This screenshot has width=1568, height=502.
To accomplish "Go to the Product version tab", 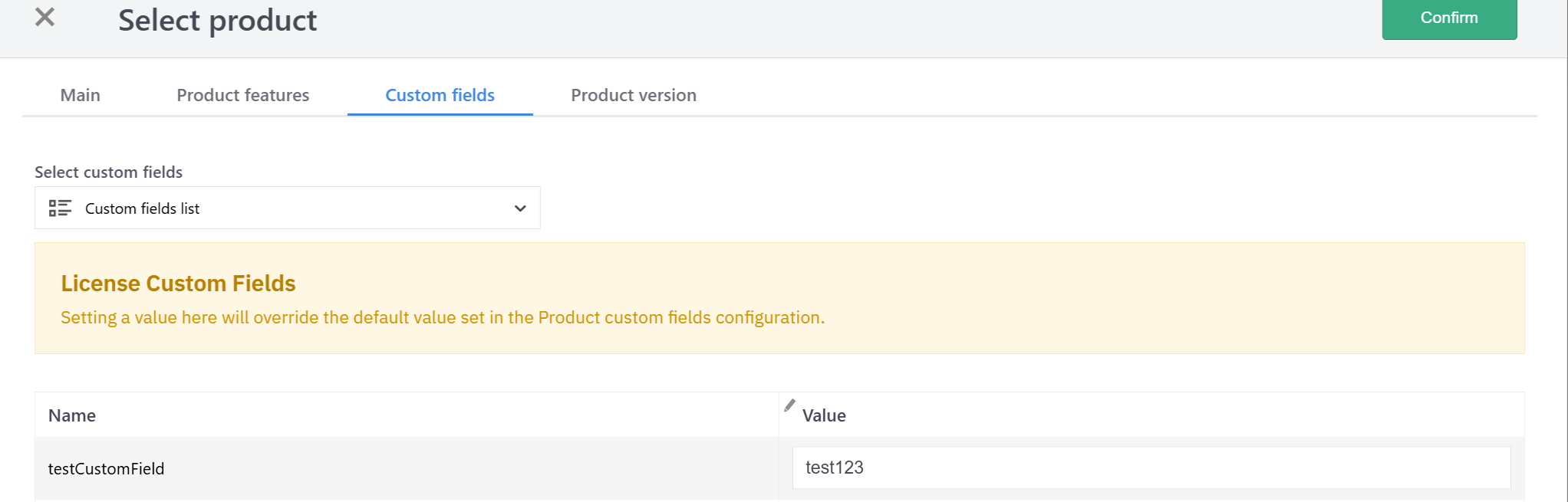I will tap(633, 95).
